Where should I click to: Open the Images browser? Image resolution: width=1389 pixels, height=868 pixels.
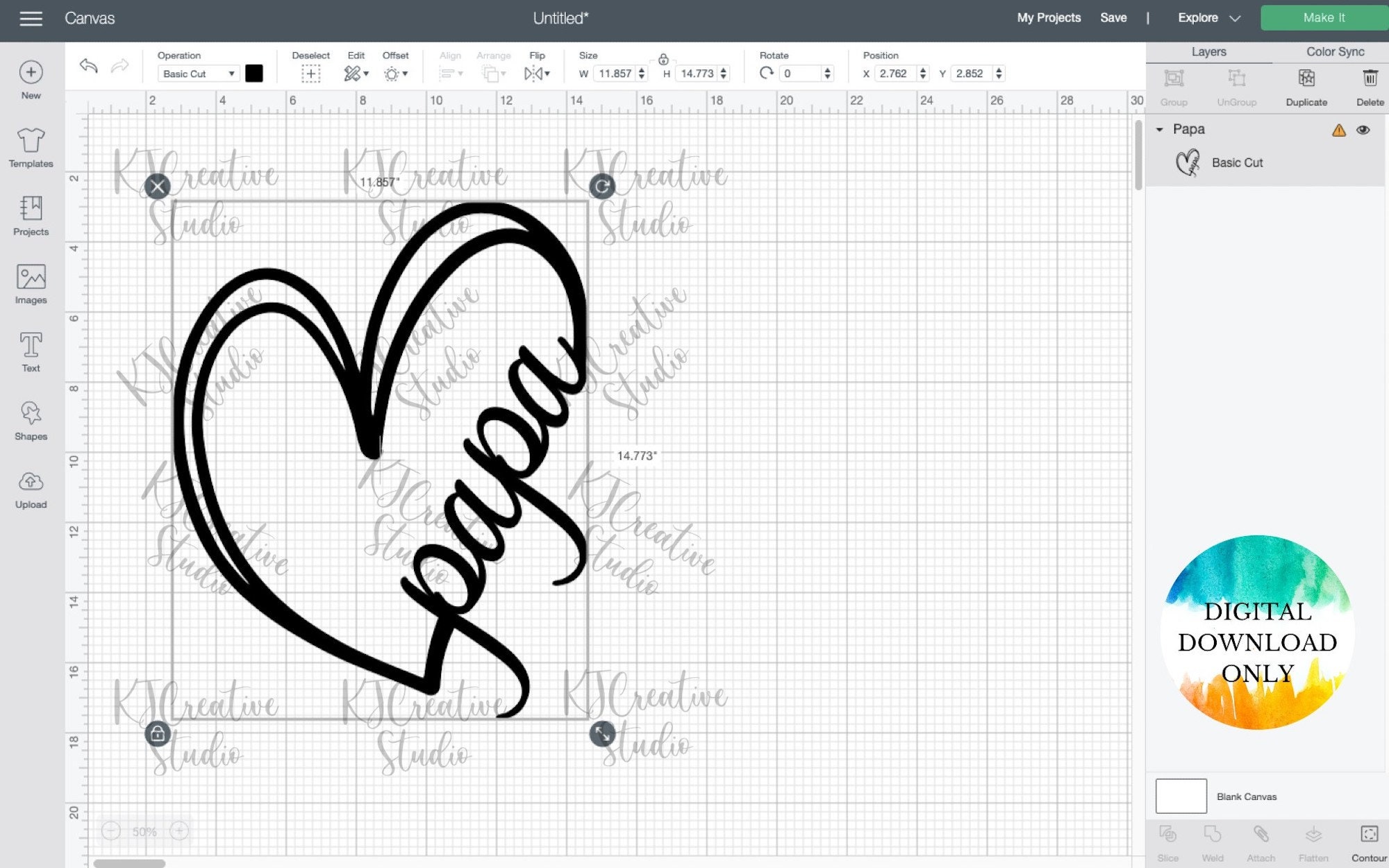click(x=31, y=283)
